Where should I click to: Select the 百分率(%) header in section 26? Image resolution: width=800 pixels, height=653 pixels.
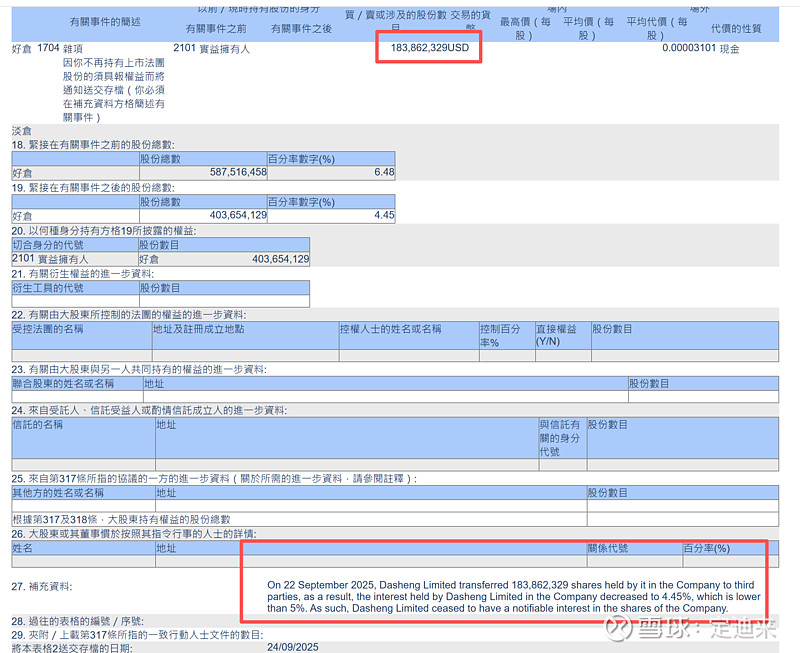click(707, 548)
